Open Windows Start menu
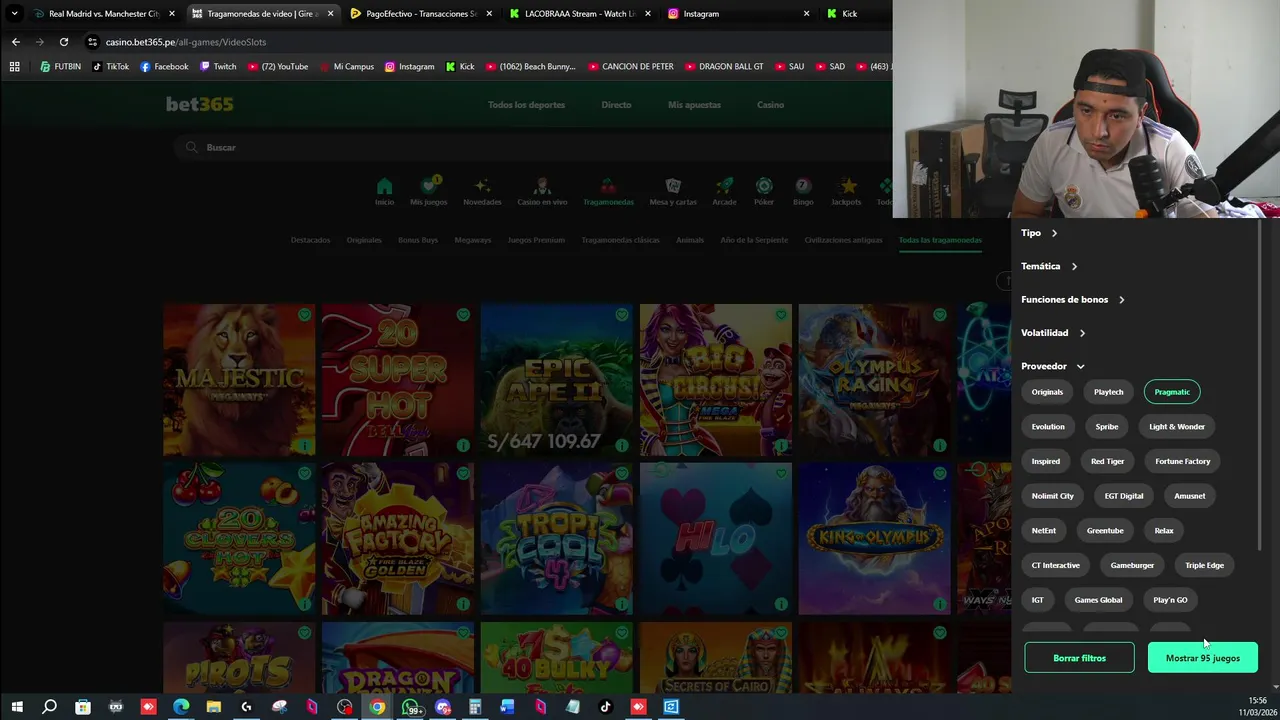 (x=17, y=707)
